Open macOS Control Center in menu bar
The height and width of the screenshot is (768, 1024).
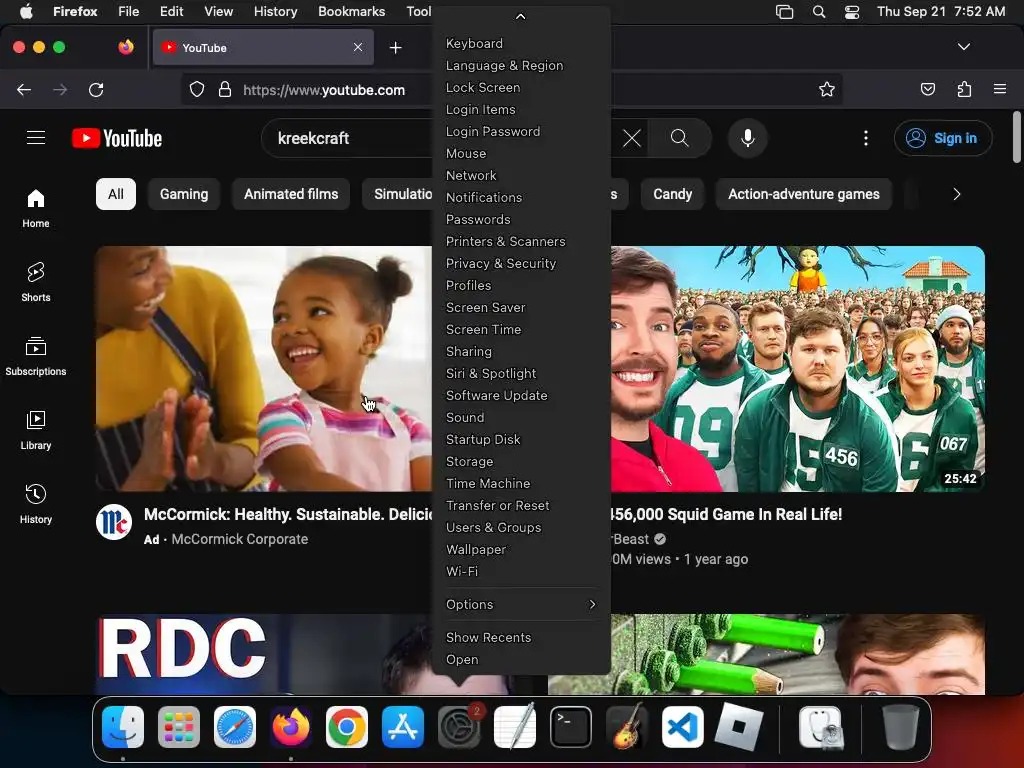(x=852, y=12)
